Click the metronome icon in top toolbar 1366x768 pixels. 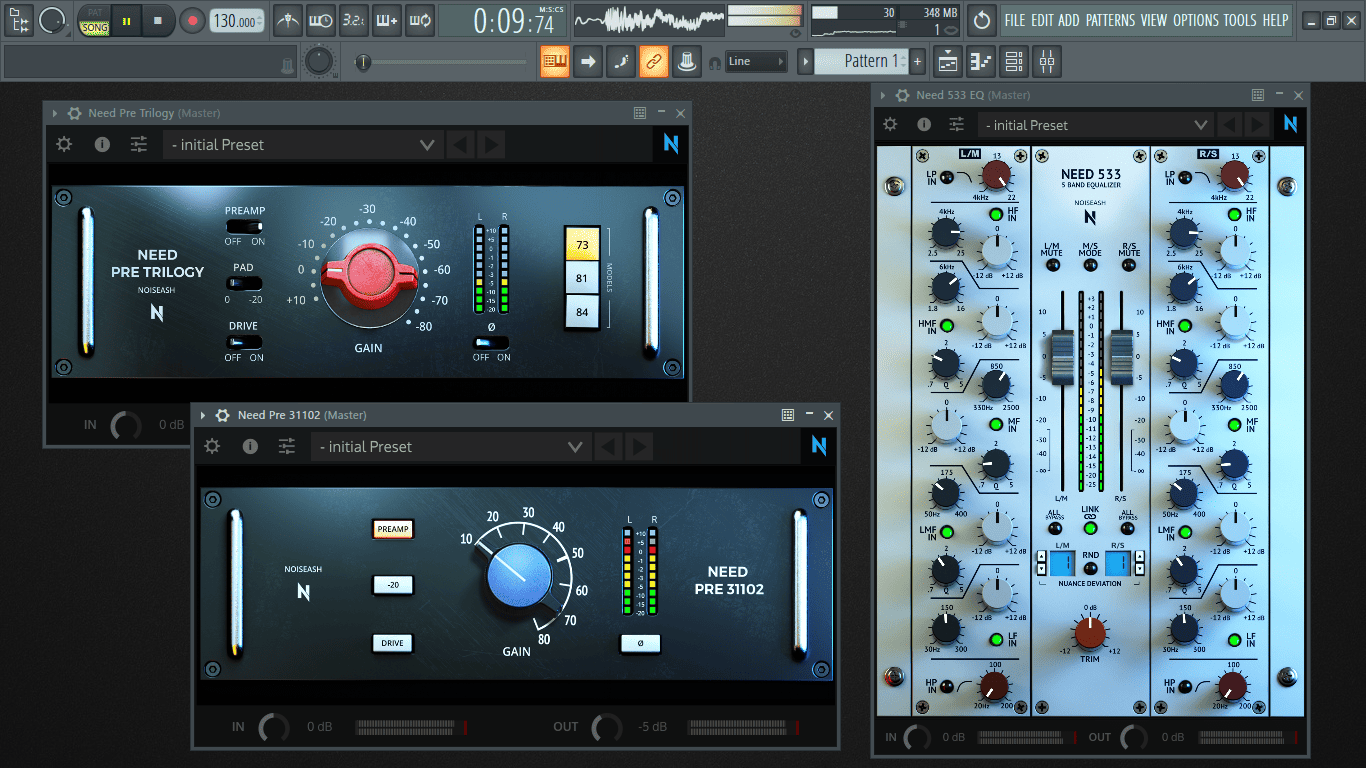288,20
